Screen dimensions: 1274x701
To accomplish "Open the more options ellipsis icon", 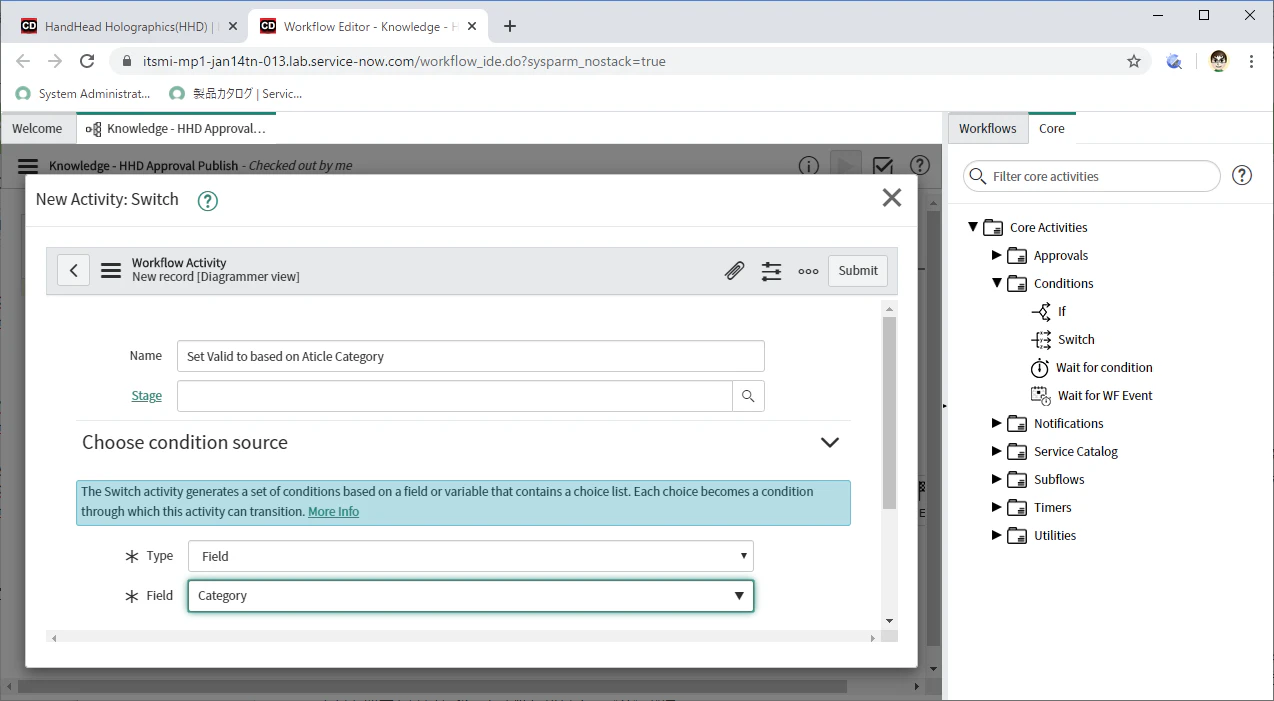I will pos(808,271).
